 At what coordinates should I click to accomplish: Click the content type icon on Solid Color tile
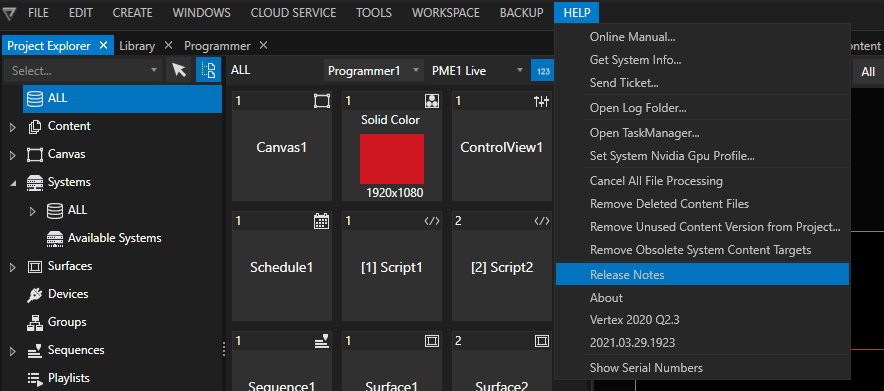point(432,101)
